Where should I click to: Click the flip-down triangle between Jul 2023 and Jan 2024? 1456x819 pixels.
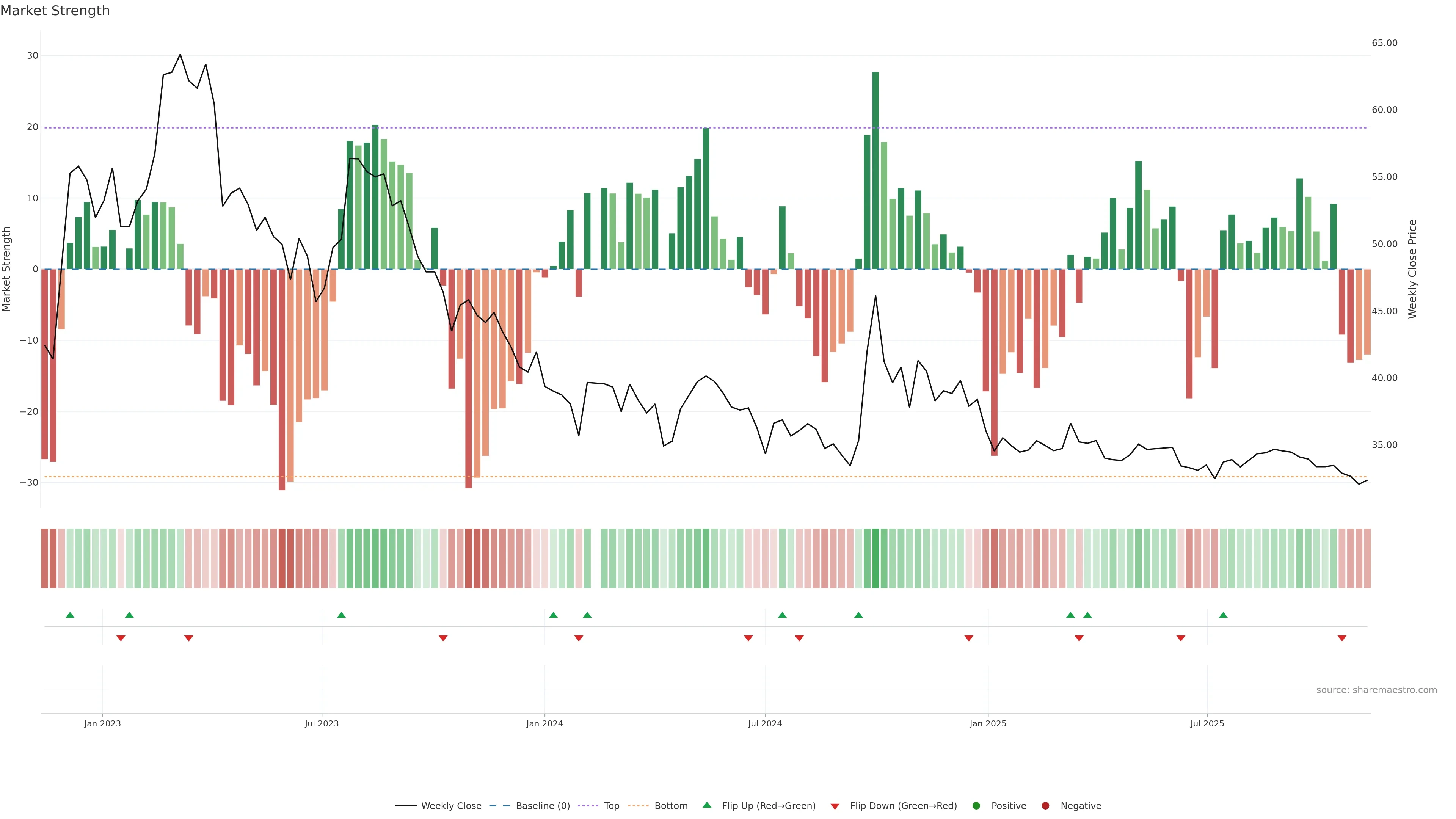tap(443, 638)
